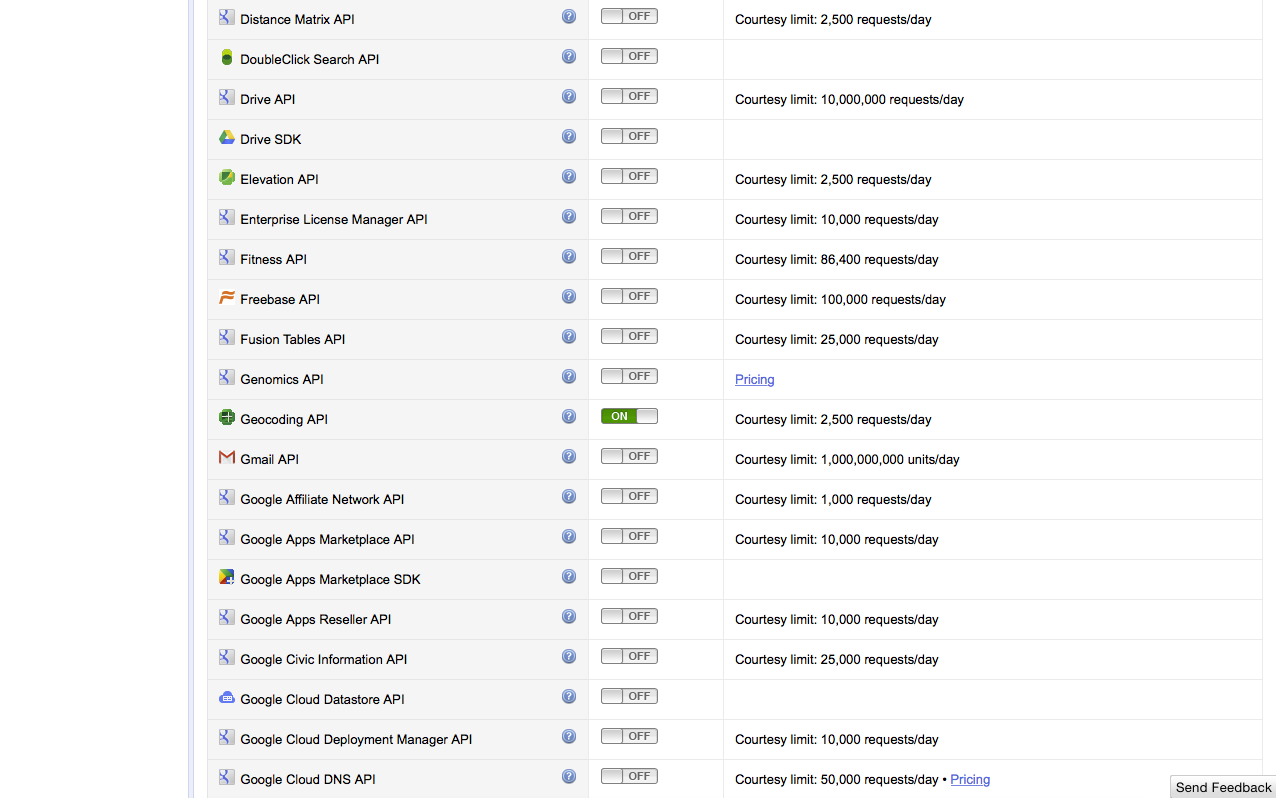1276x798 pixels.
Task: Turn off the Geocoding API switch
Action: coord(629,416)
